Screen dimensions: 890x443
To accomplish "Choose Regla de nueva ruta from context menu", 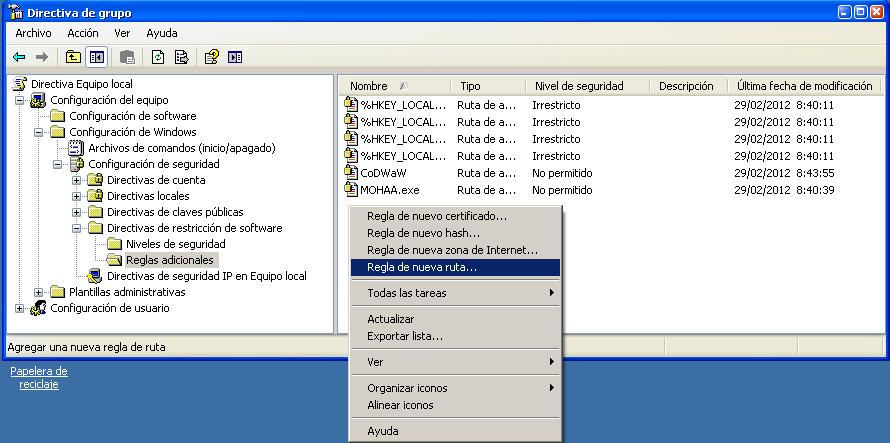I will click(455, 267).
